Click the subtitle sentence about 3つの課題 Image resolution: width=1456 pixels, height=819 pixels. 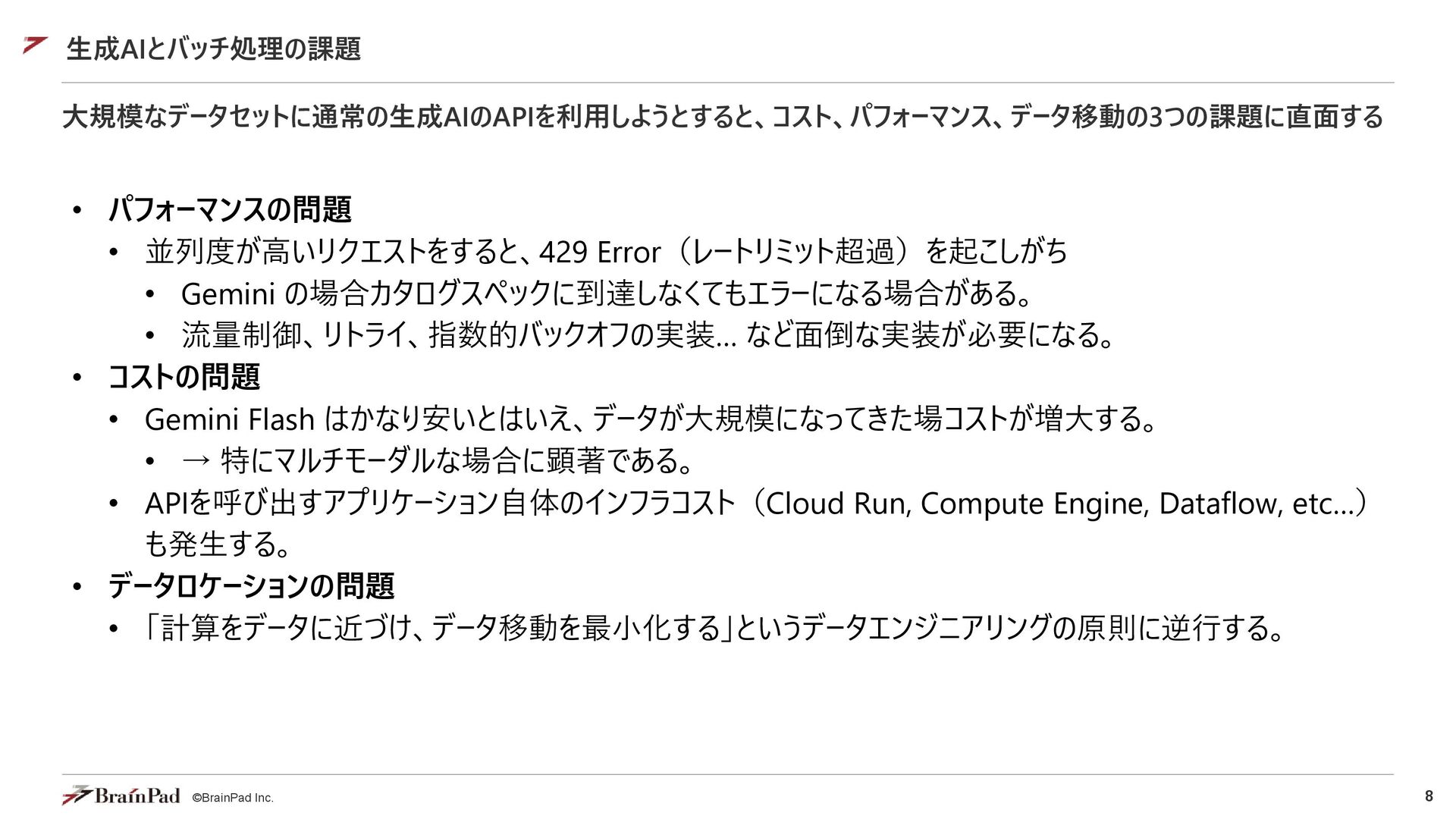click(723, 117)
